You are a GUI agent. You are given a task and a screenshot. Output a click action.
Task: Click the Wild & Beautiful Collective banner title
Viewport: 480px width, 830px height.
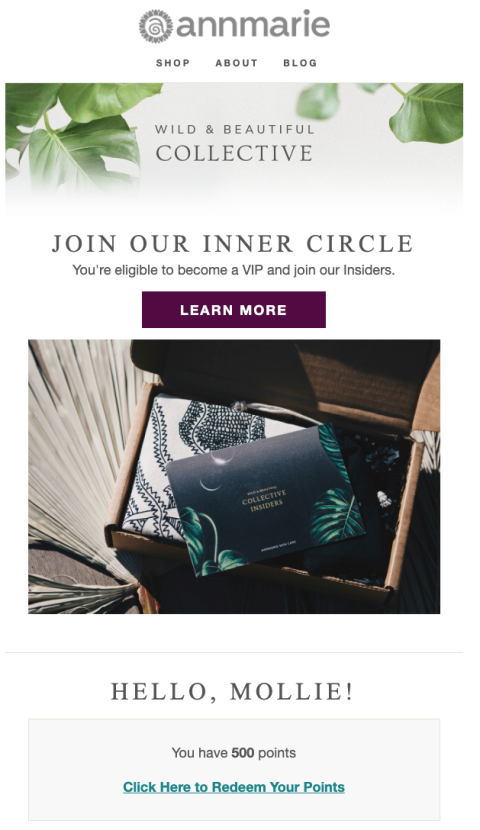(x=234, y=145)
